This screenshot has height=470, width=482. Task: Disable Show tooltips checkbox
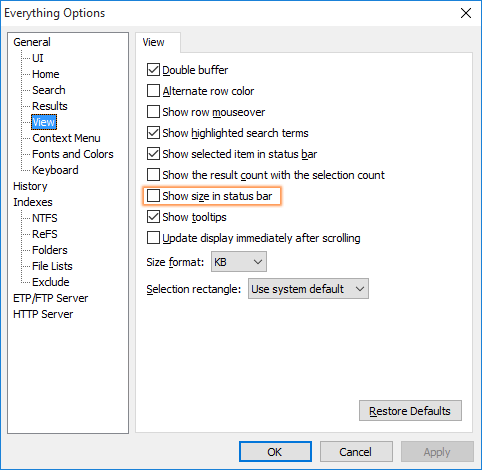153,217
